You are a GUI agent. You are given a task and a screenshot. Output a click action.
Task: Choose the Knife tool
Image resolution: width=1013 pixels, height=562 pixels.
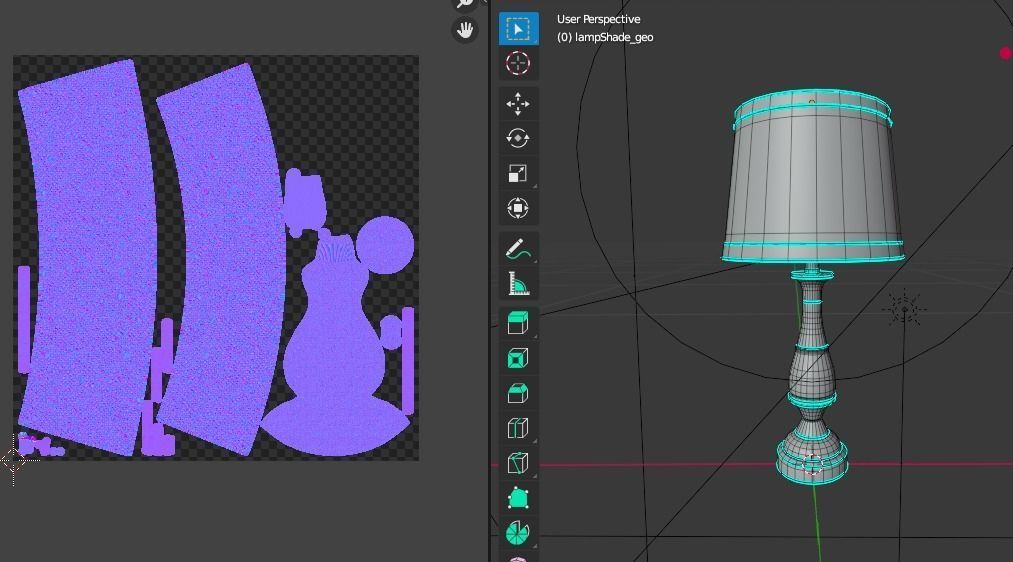pos(518,463)
